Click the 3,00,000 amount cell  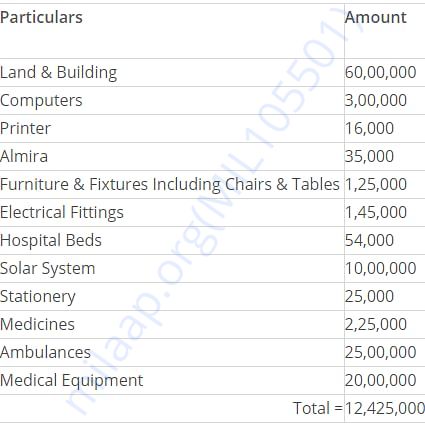point(376,100)
